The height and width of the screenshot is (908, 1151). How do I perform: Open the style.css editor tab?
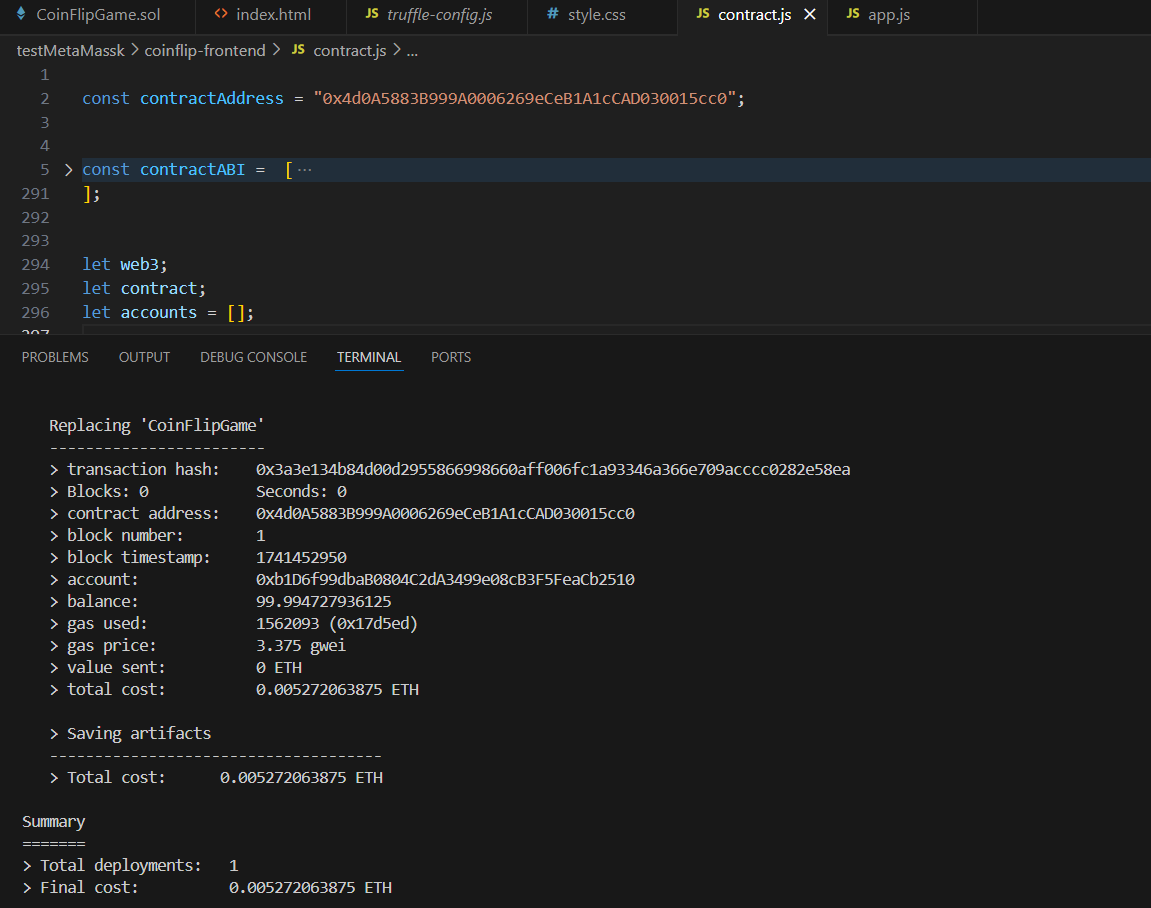[596, 15]
